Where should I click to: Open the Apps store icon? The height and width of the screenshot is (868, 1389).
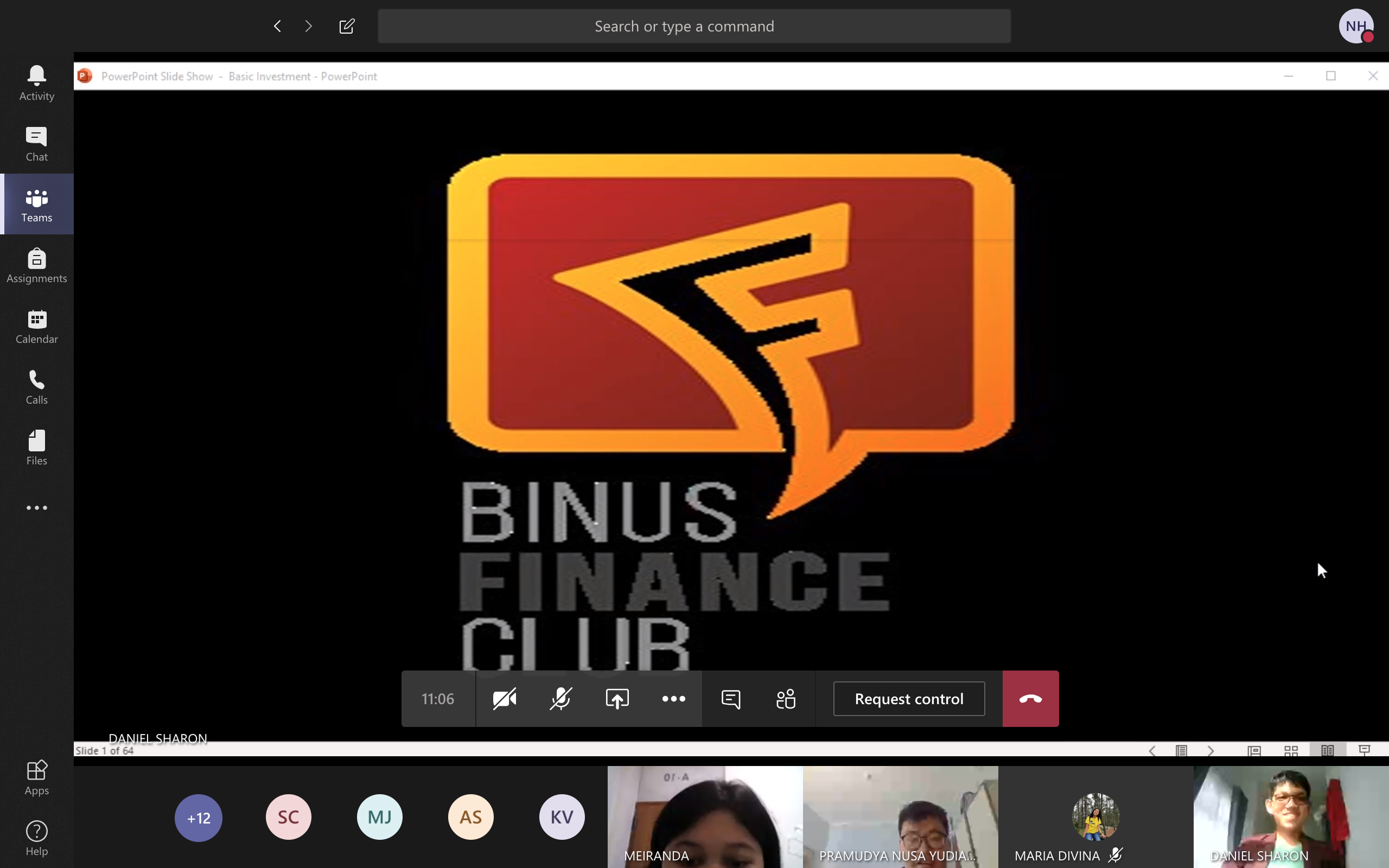tap(37, 777)
